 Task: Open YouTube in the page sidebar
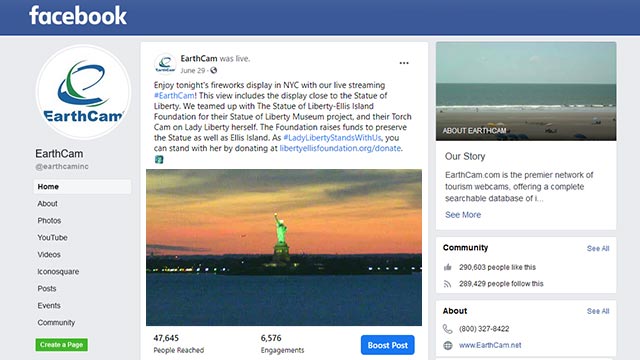pos(52,238)
